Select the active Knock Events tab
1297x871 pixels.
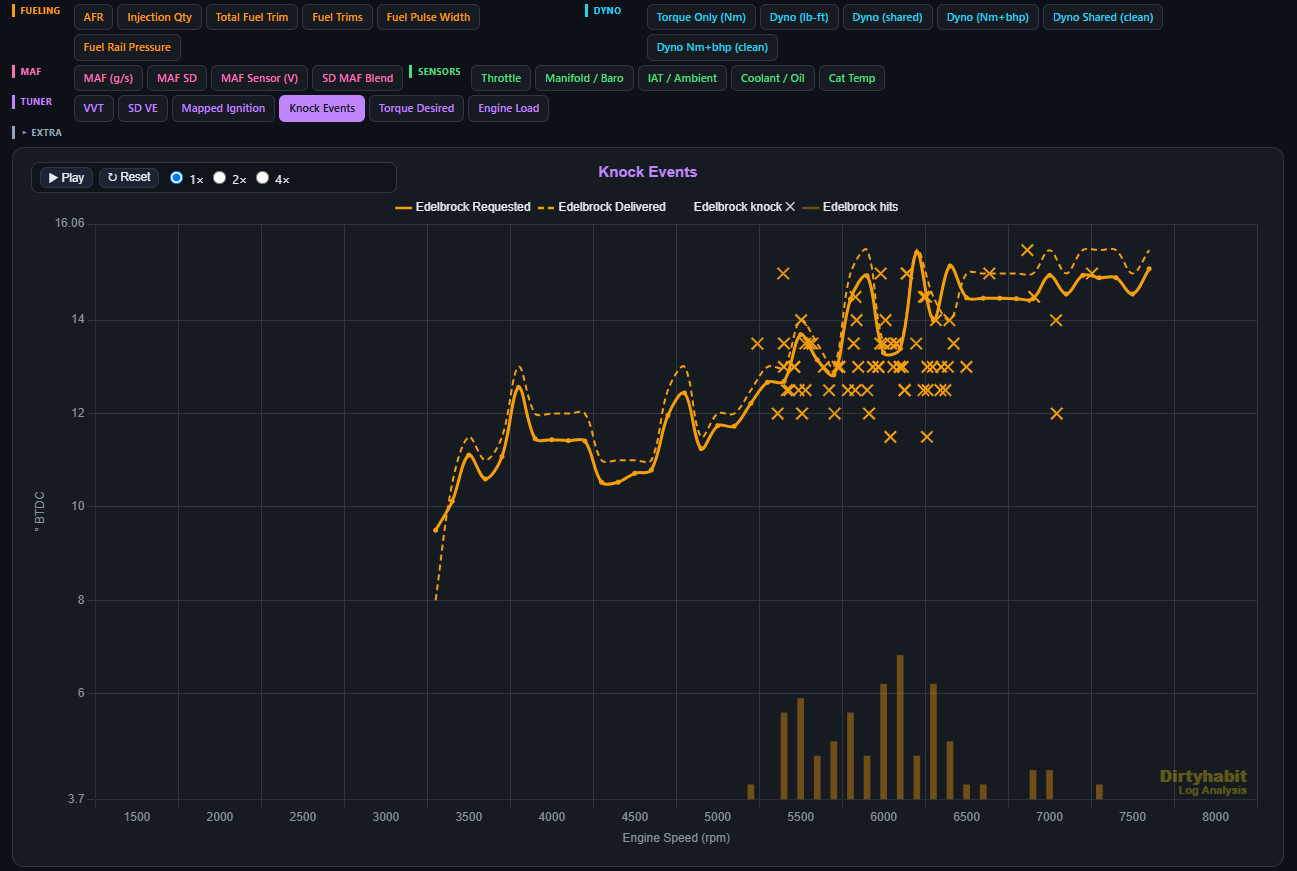click(x=322, y=108)
